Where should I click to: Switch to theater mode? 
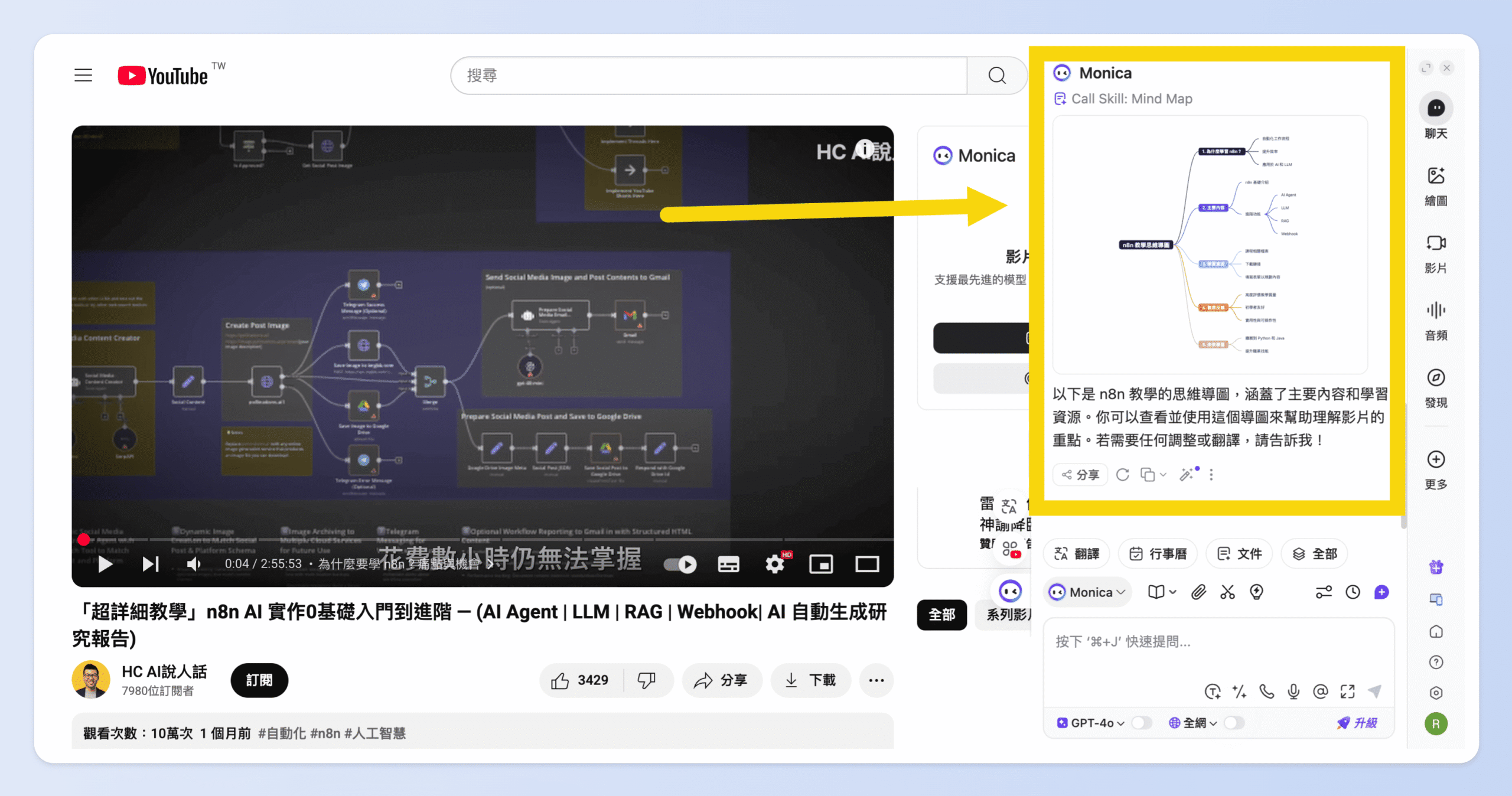point(867,565)
